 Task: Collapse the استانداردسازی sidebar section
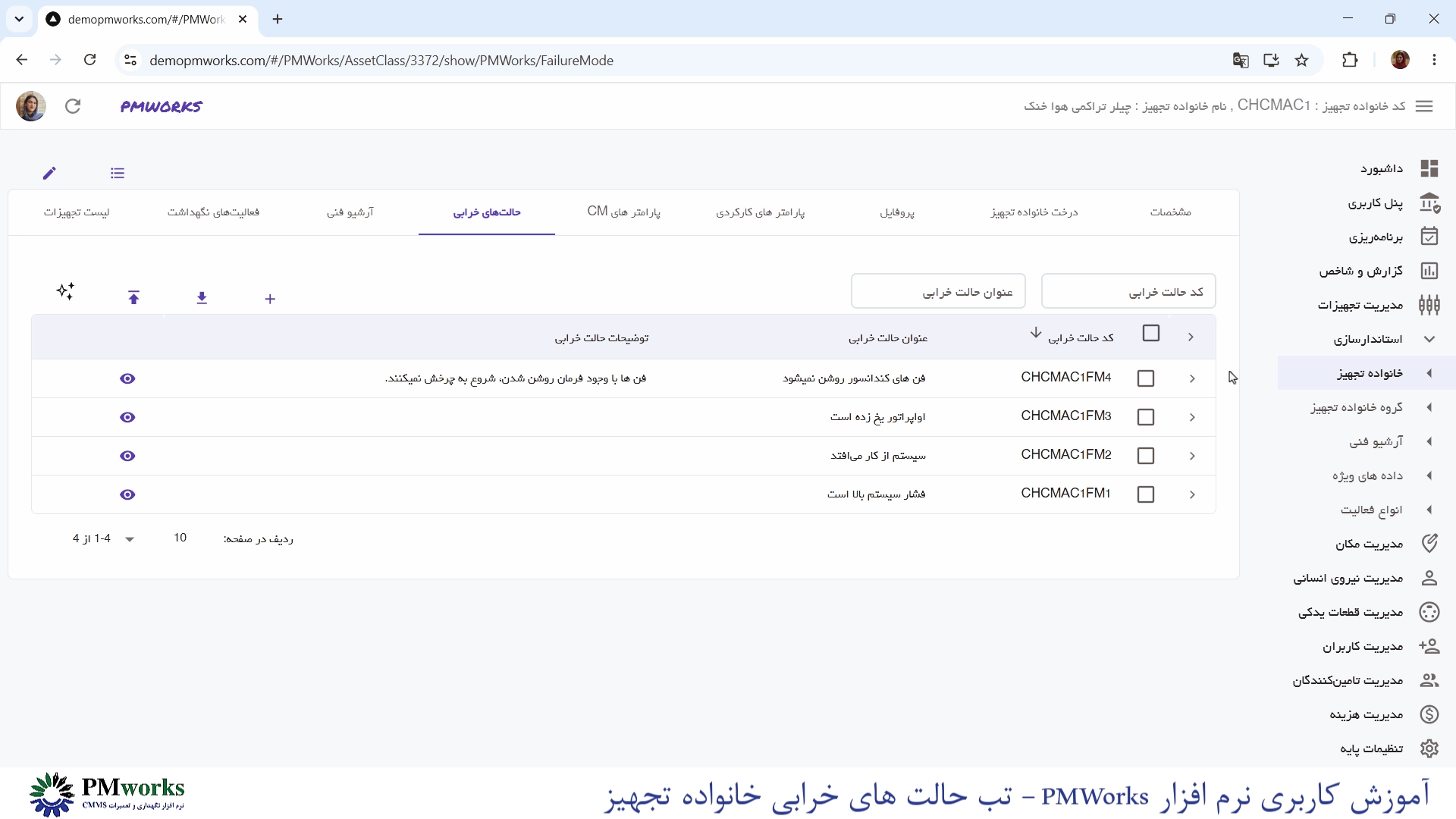pyautogui.click(x=1429, y=339)
